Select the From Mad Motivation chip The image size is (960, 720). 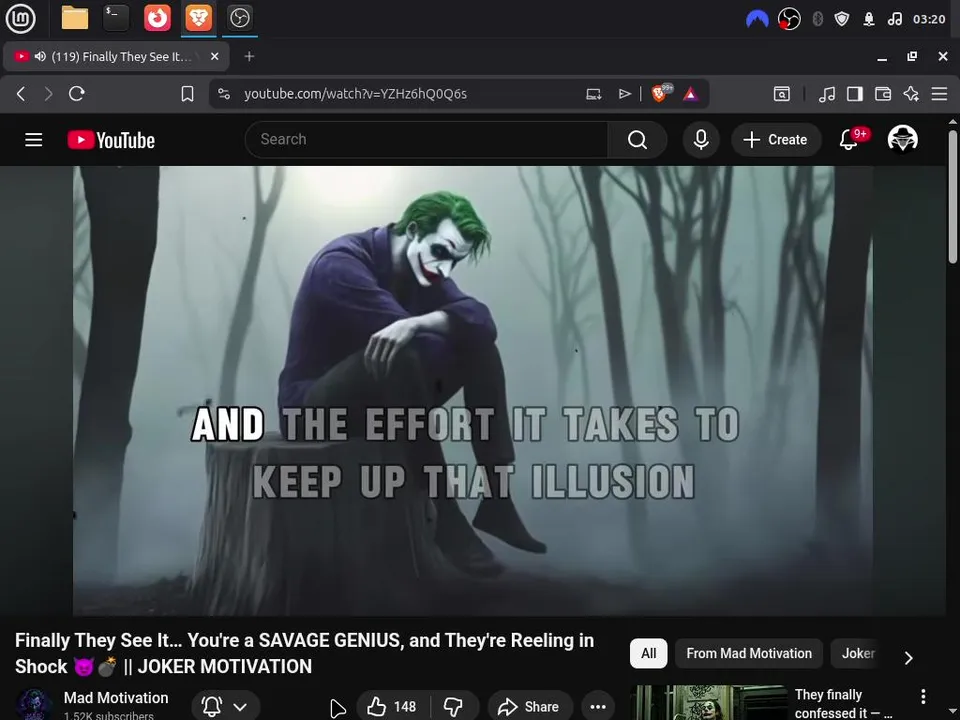click(749, 653)
